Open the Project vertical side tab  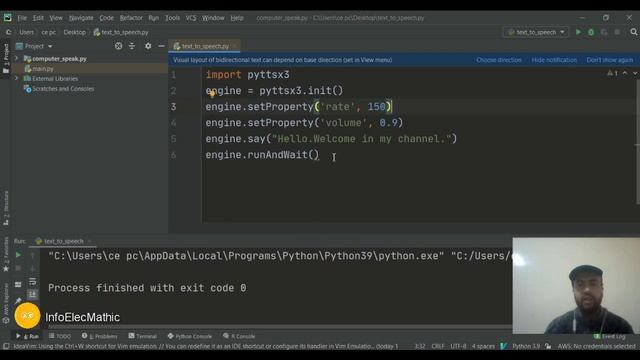pos(6,58)
